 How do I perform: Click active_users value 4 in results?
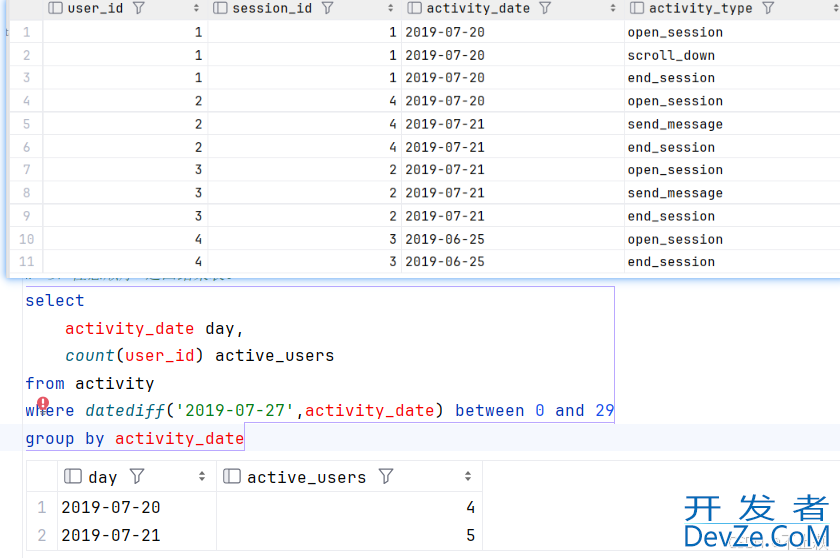coord(349,507)
